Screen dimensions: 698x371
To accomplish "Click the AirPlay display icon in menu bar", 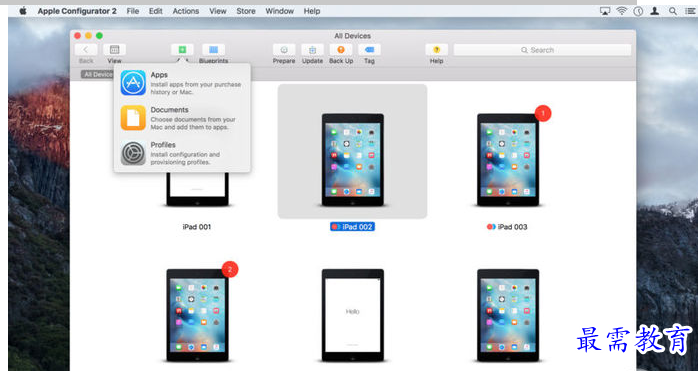I will click(605, 11).
